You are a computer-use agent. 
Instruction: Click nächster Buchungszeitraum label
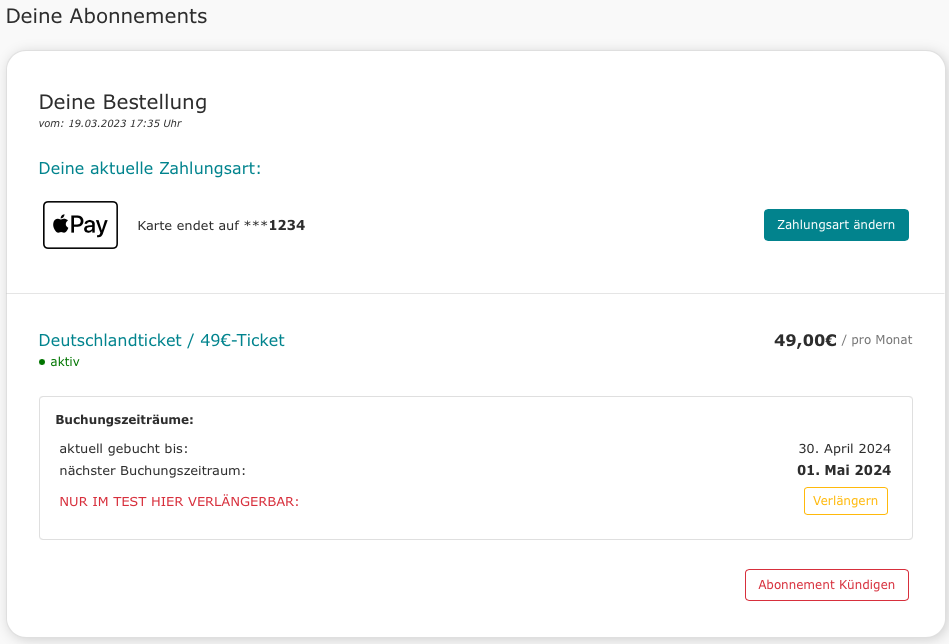(153, 470)
